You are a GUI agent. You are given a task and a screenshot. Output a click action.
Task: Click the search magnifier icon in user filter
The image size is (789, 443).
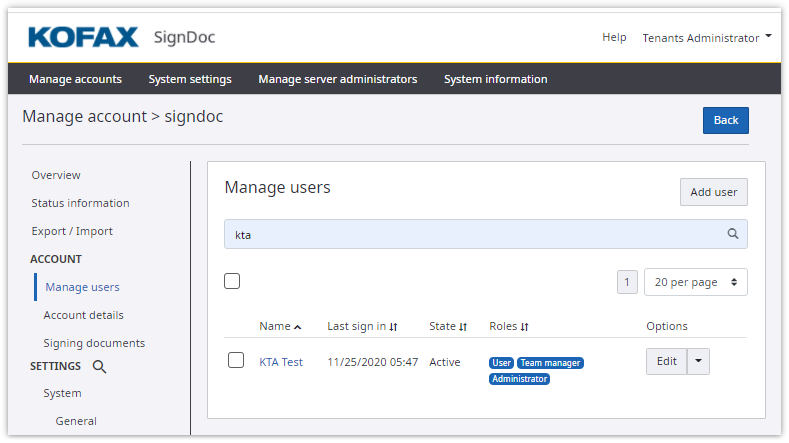[x=733, y=234]
